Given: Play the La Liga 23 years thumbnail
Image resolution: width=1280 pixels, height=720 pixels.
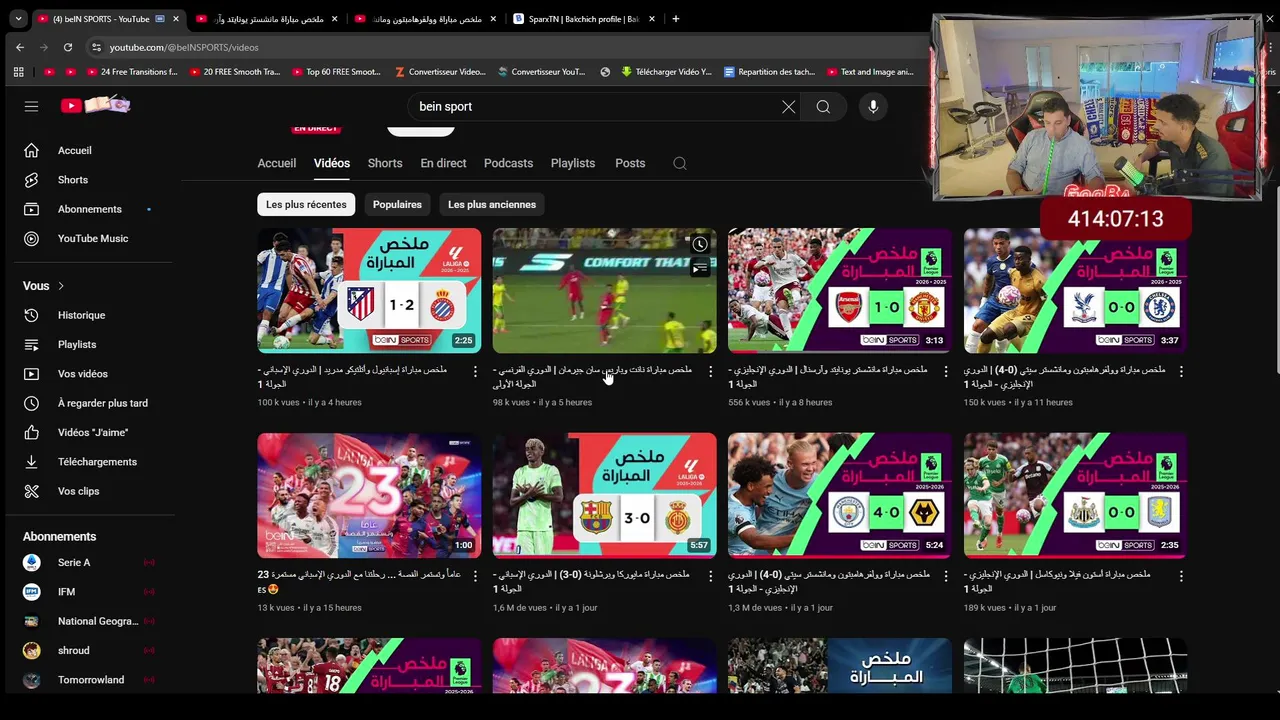Looking at the screenshot, I should click(369, 495).
